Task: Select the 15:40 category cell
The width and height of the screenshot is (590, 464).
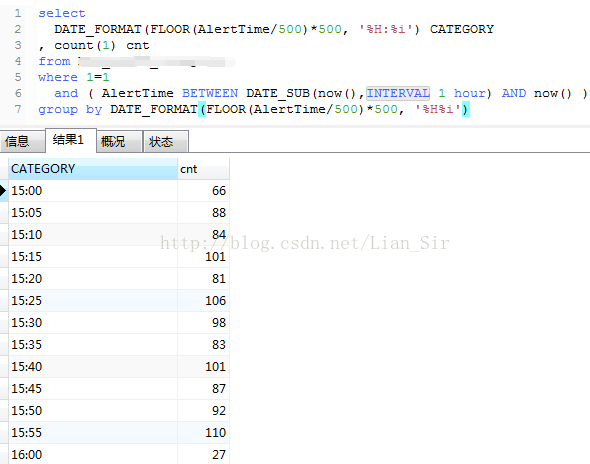Action: tap(93, 367)
